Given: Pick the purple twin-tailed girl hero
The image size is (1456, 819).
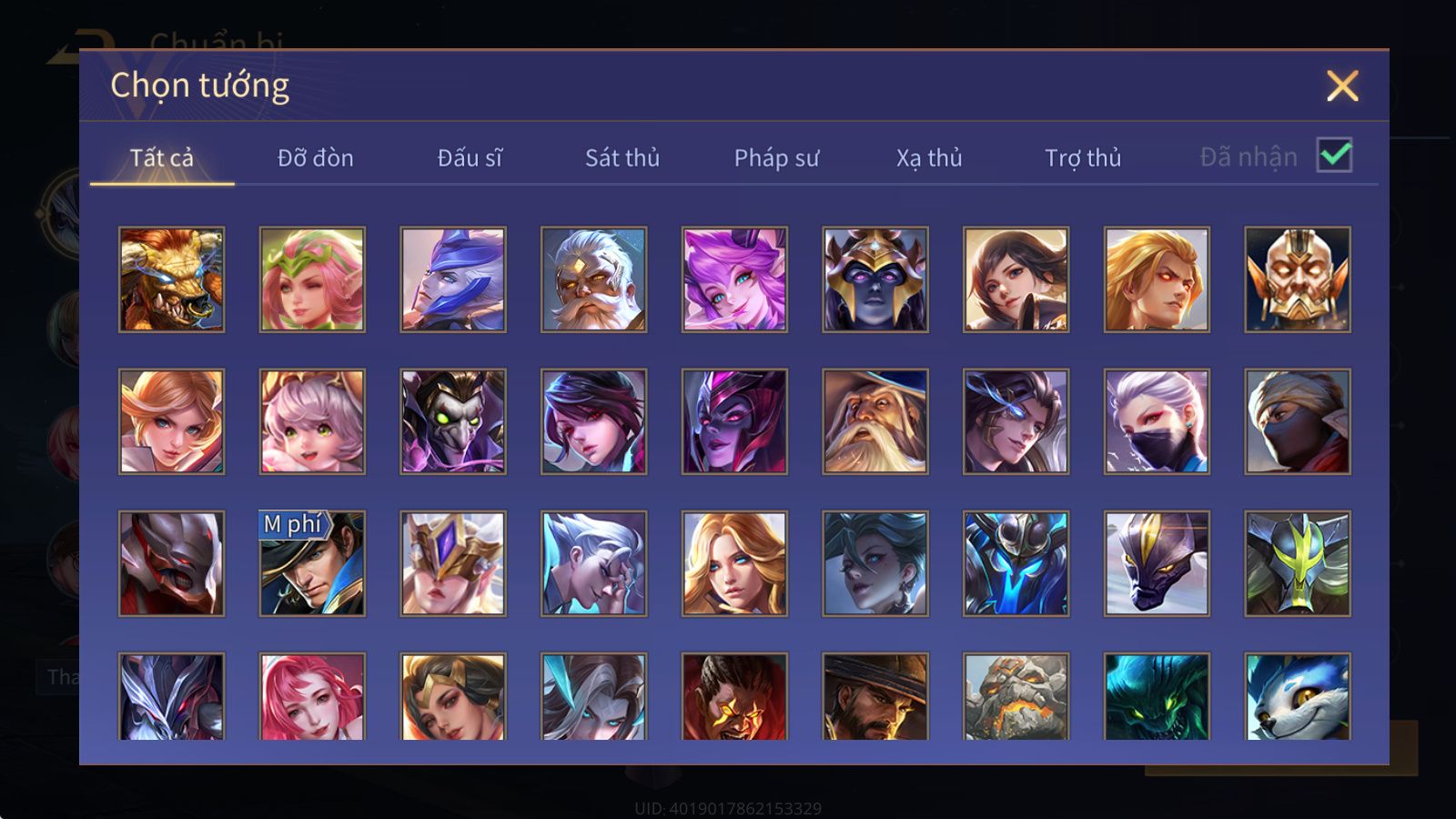Looking at the screenshot, I should pyautogui.click(x=734, y=279).
